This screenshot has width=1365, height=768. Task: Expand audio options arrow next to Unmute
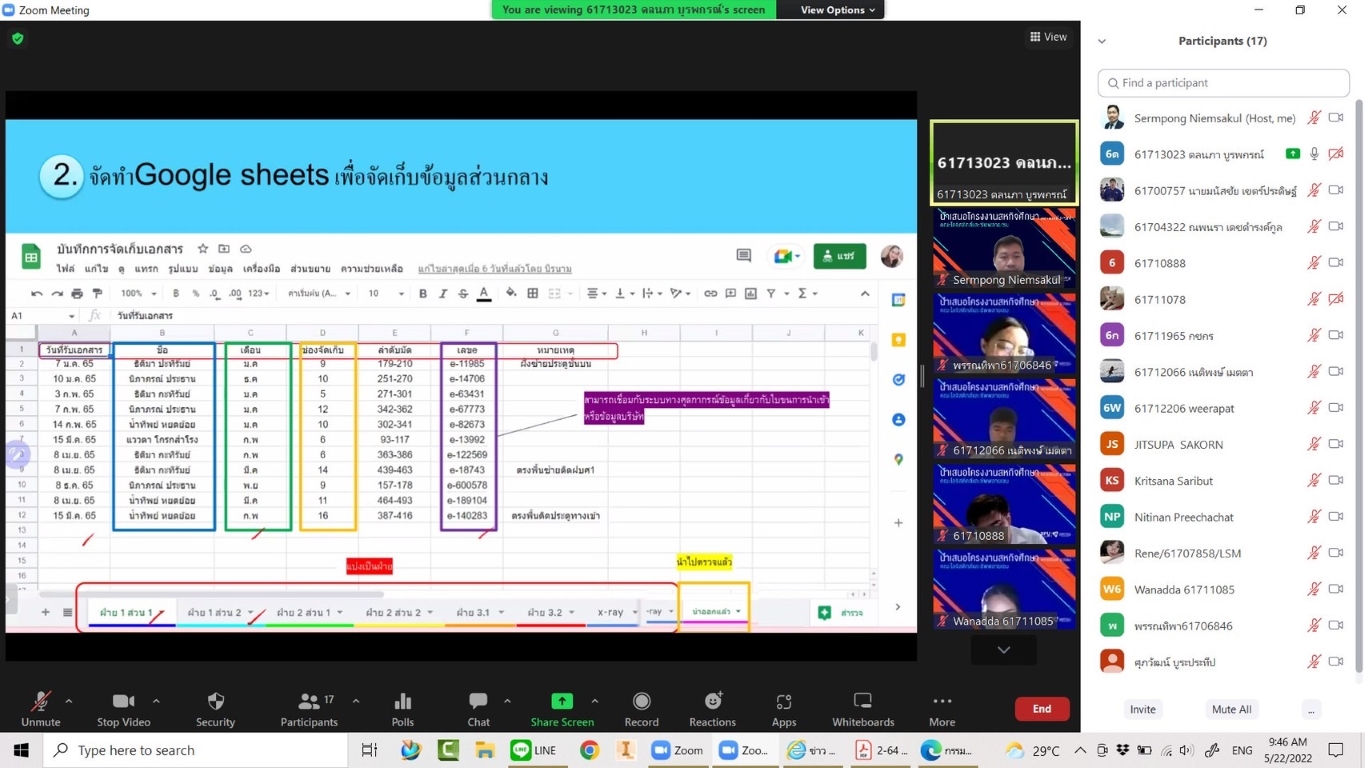(x=69, y=701)
